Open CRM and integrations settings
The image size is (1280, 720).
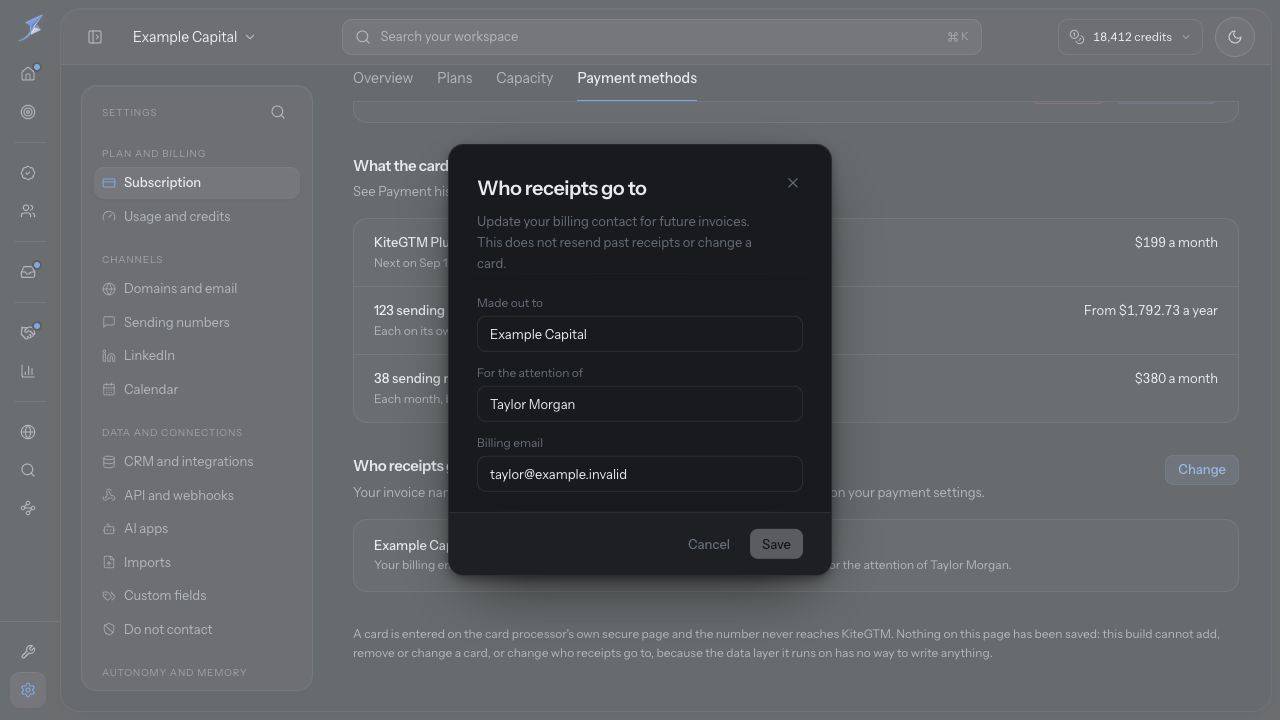click(x=197, y=462)
